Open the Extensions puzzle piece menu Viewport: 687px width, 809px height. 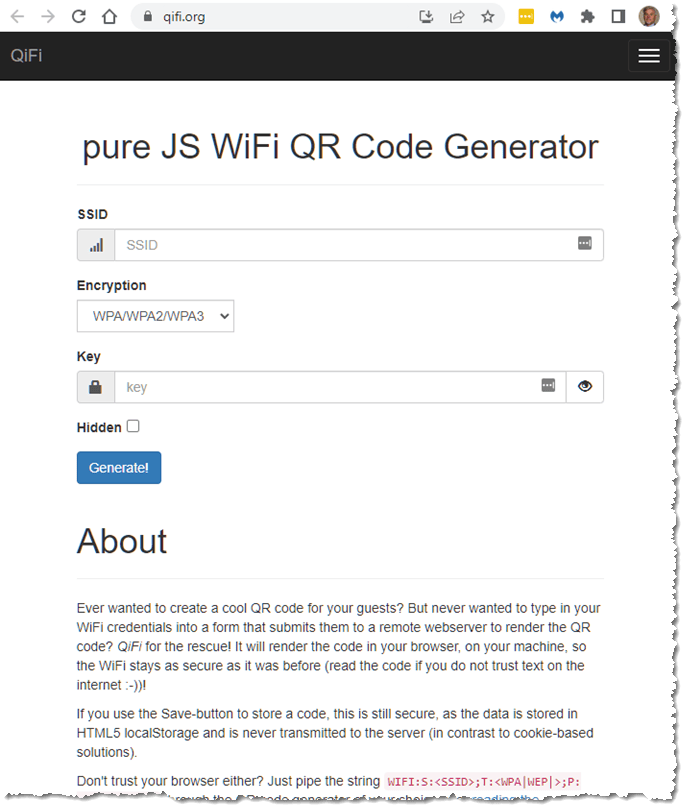tap(587, 16)
